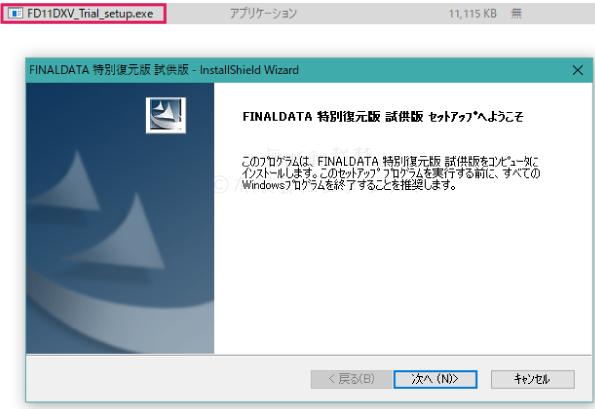Close the InstallShield Wizard window

pyautogui.click(x=578, y=70)
